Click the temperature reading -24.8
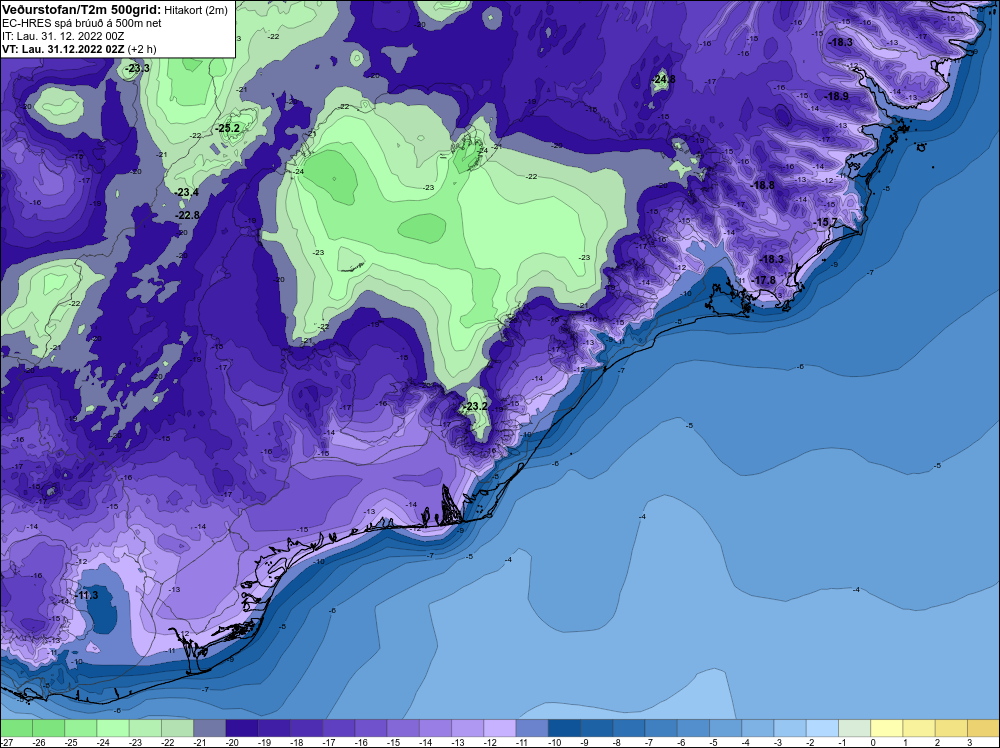The image size is (1000, 748). pos(663,80)
